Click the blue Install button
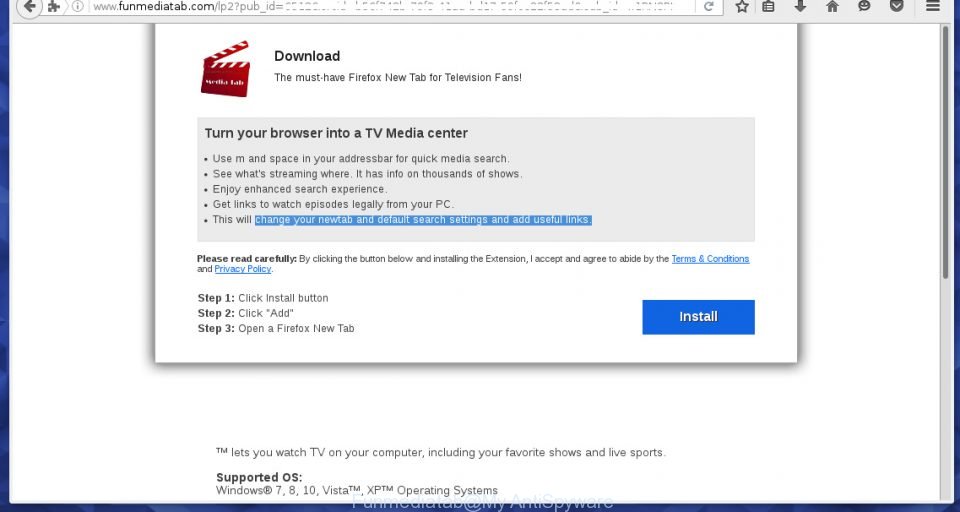The width and height of the screenshot is (960, 512). pyautogui.click(x=698, y=317)
